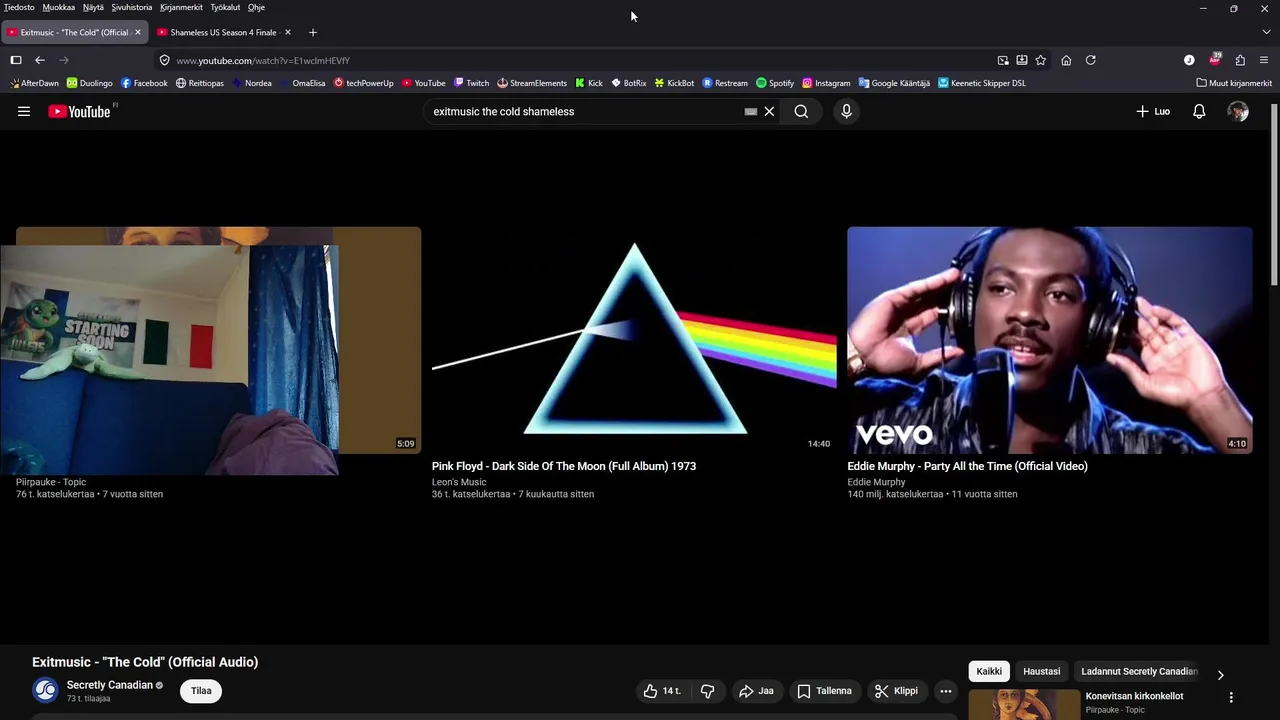Open a new browser tab
Image resolution: width=1280 pixels, height=720 pixels.
[313, 32]
